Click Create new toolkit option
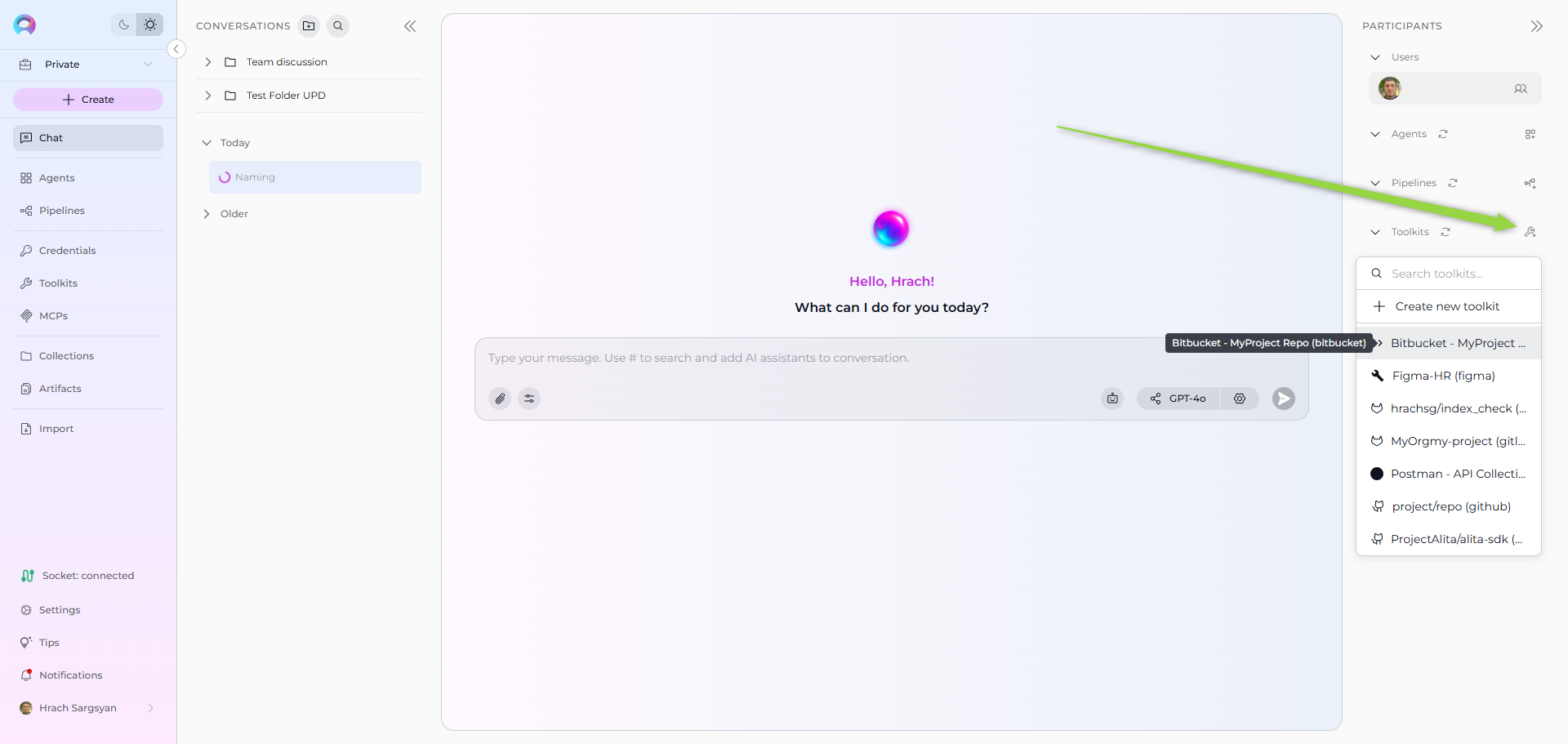Screen dimensions: 1568x744 [1447, 306]
